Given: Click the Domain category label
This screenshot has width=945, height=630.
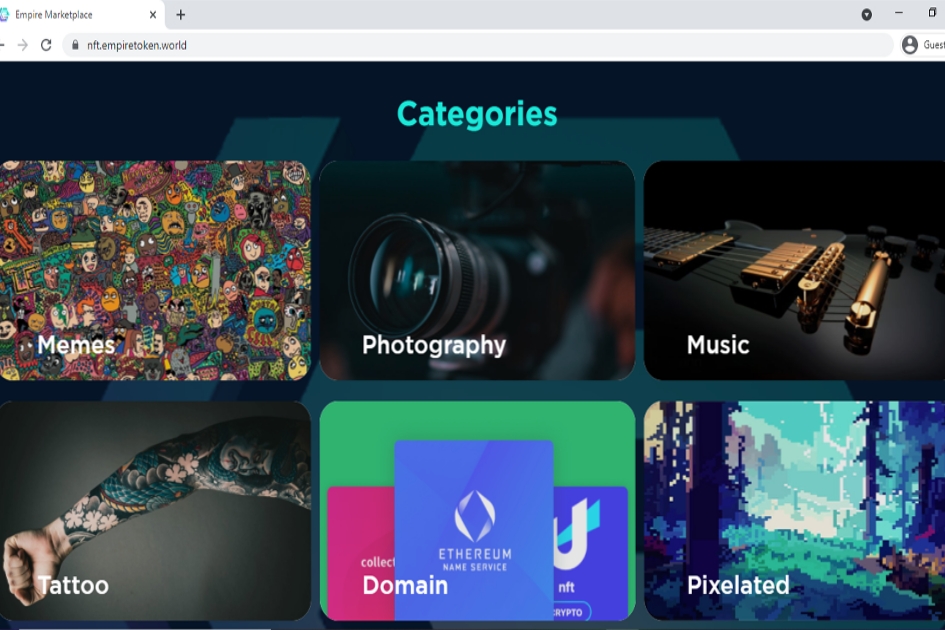Looking at the screenshot, I should [x=404, y=585].
